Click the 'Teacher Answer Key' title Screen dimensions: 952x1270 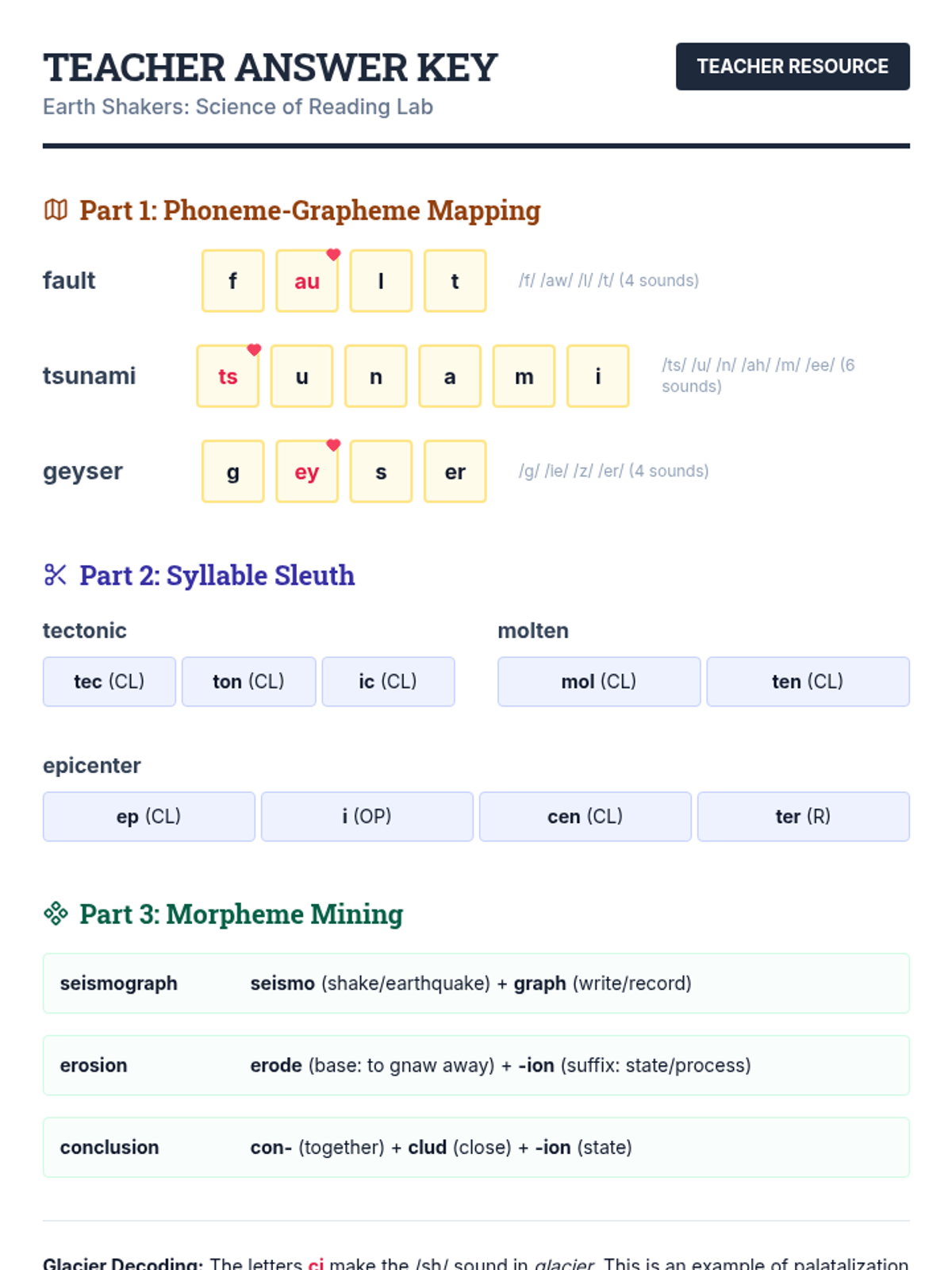click(x=270, y=68)
